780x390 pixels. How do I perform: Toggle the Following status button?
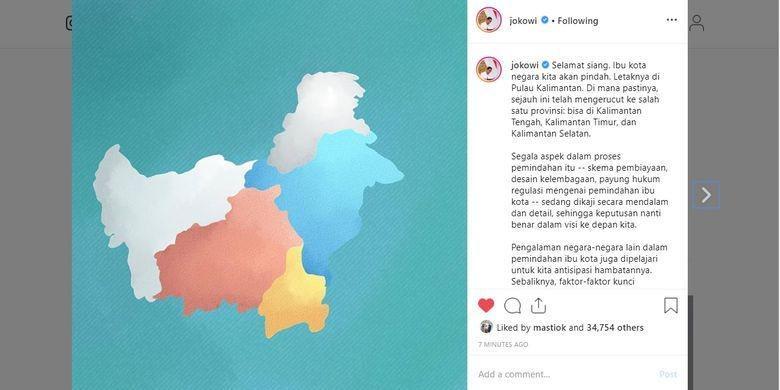point(578,21)
